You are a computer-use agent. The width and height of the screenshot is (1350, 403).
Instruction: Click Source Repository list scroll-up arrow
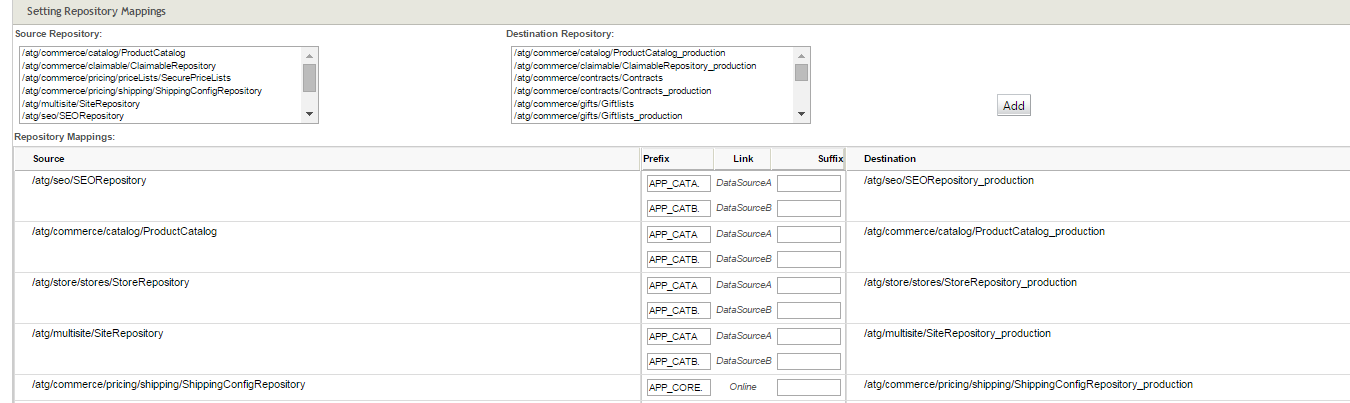click(x=310, y=56)
